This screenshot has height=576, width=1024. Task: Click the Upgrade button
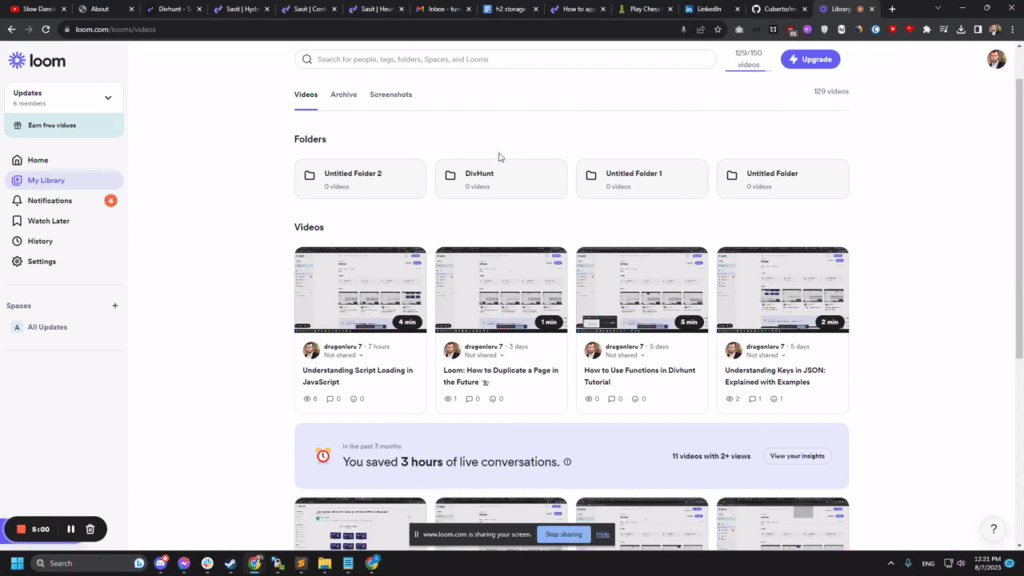pyautogui.click(x=810, y=59)
